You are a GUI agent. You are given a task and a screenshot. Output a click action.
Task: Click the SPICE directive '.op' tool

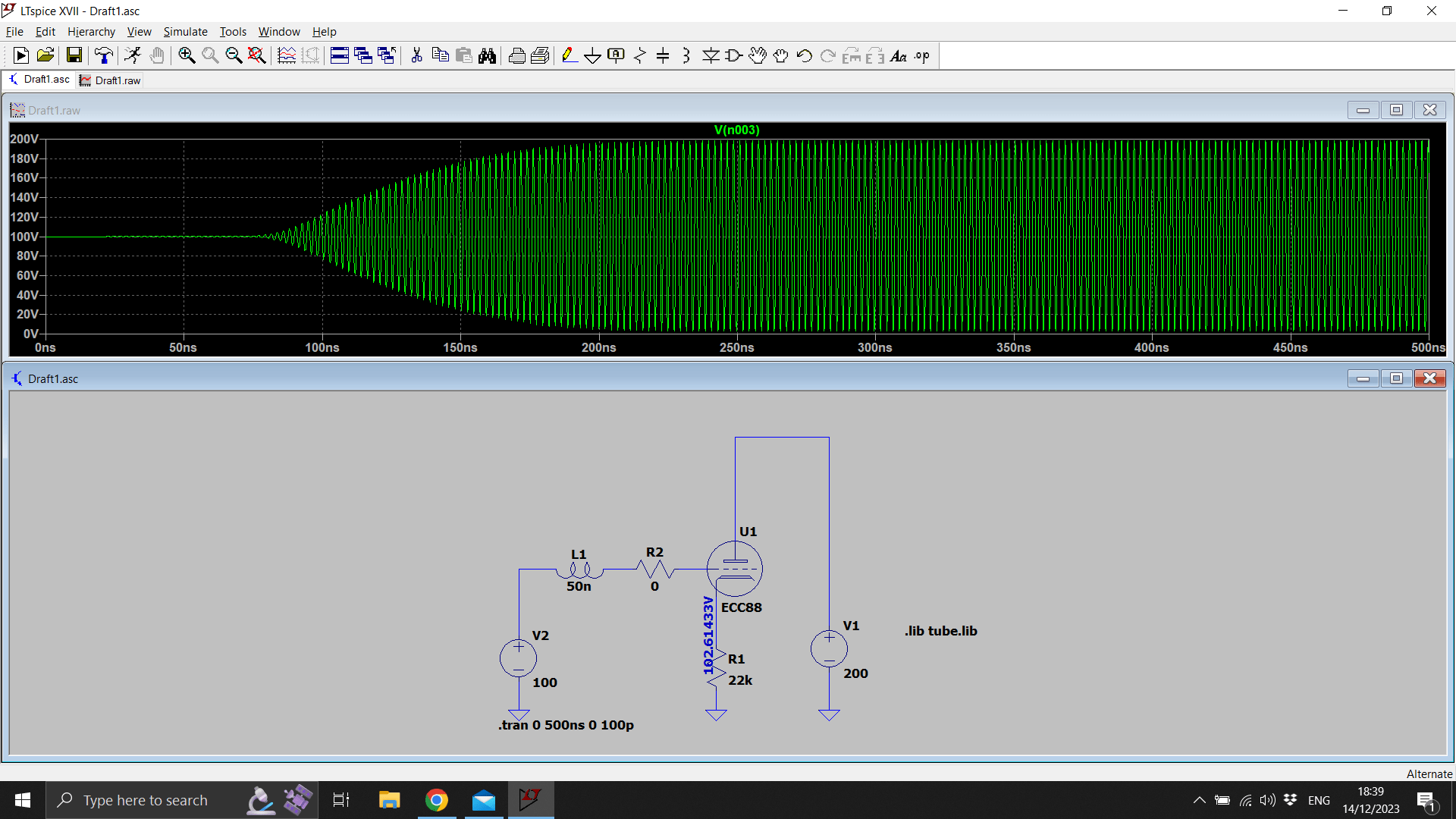click(x=922, y=55)
